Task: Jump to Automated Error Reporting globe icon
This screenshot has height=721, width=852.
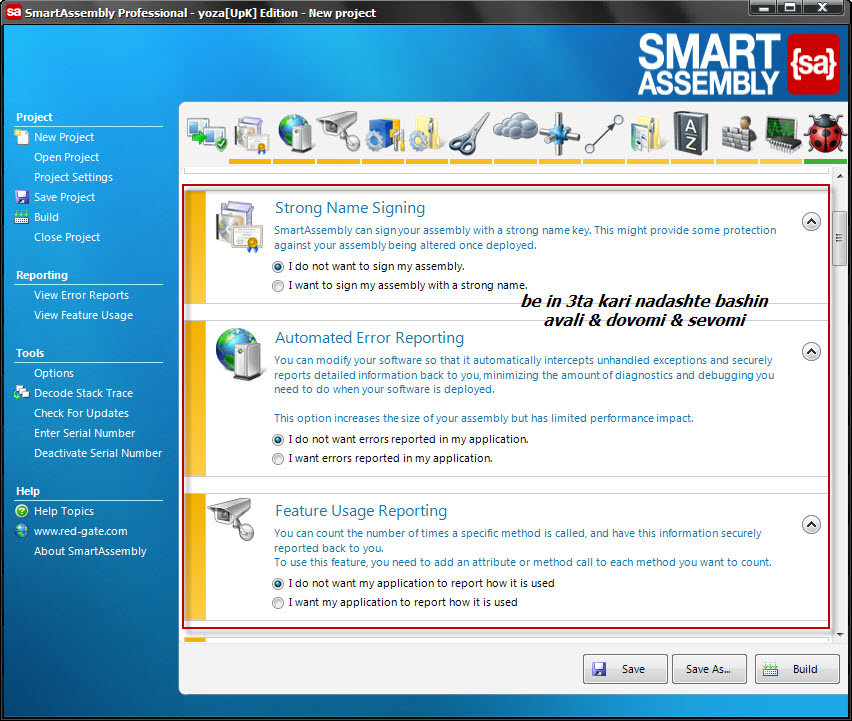Action: pos(295,133)
